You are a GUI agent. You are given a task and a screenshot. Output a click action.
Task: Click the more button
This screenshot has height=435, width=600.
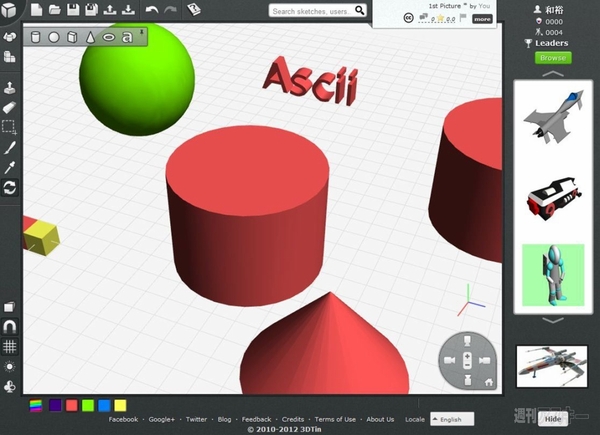tap(482, 19)
